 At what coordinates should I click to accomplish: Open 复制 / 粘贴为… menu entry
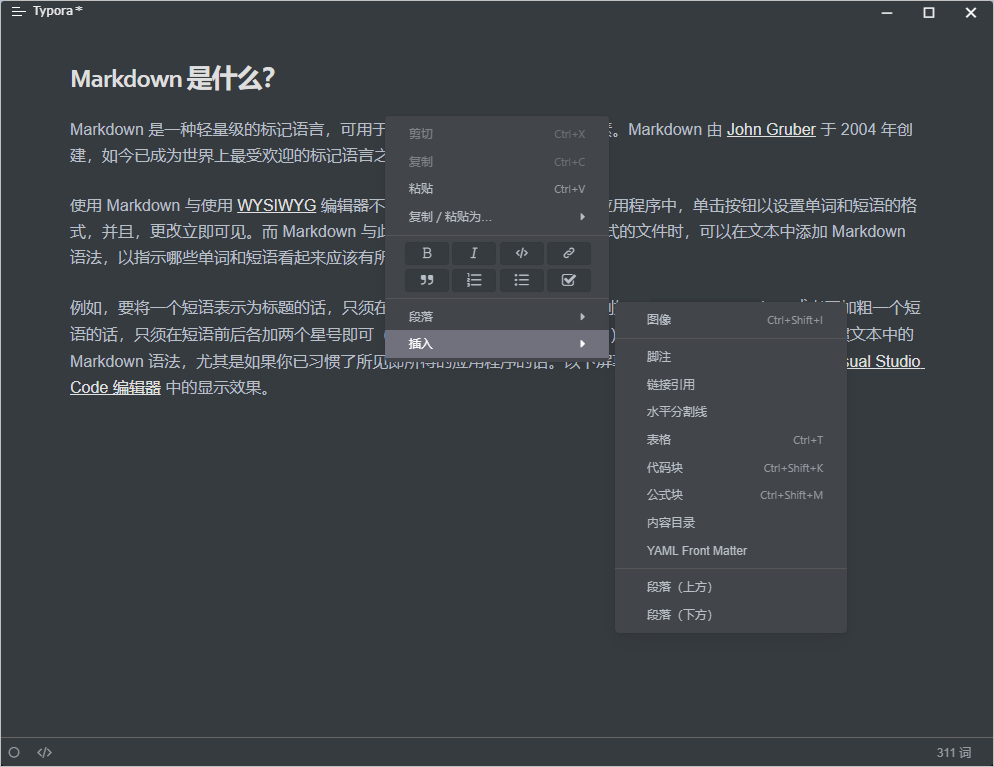pos(497,217)
